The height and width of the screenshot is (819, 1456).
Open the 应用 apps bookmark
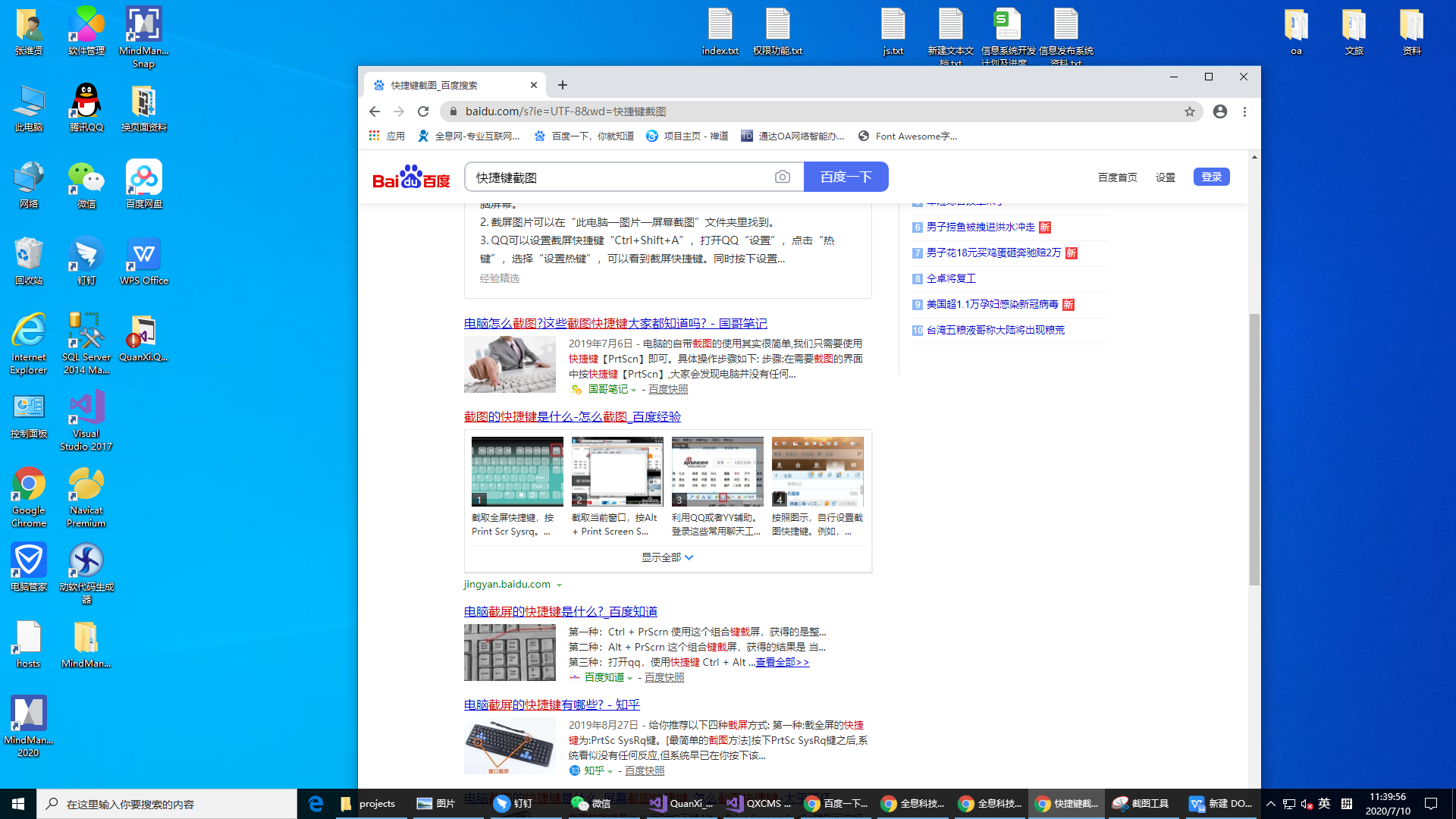(x=387, y=136)
